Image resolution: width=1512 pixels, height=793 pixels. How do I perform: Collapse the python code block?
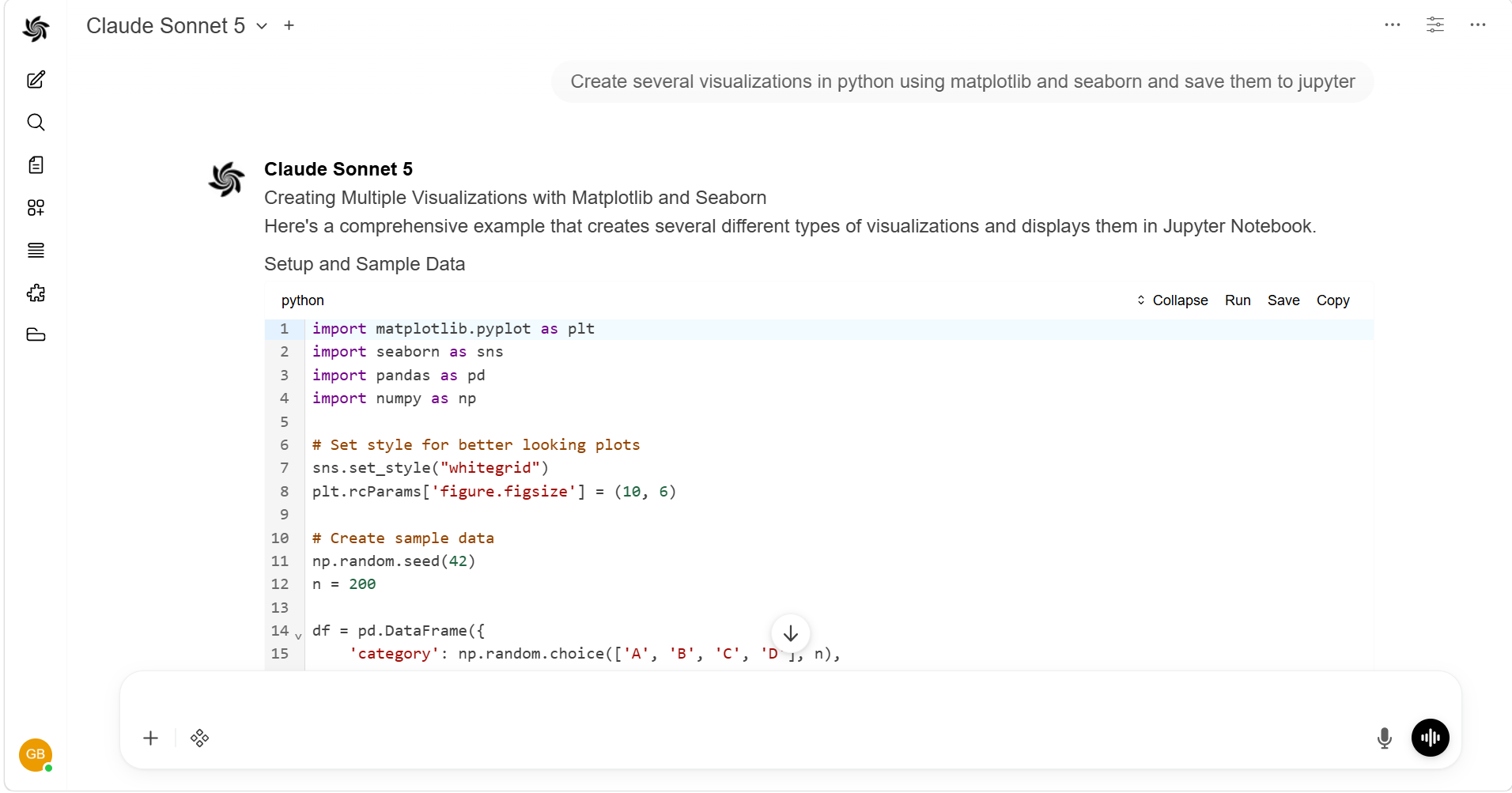click(x=1172, y=300)
